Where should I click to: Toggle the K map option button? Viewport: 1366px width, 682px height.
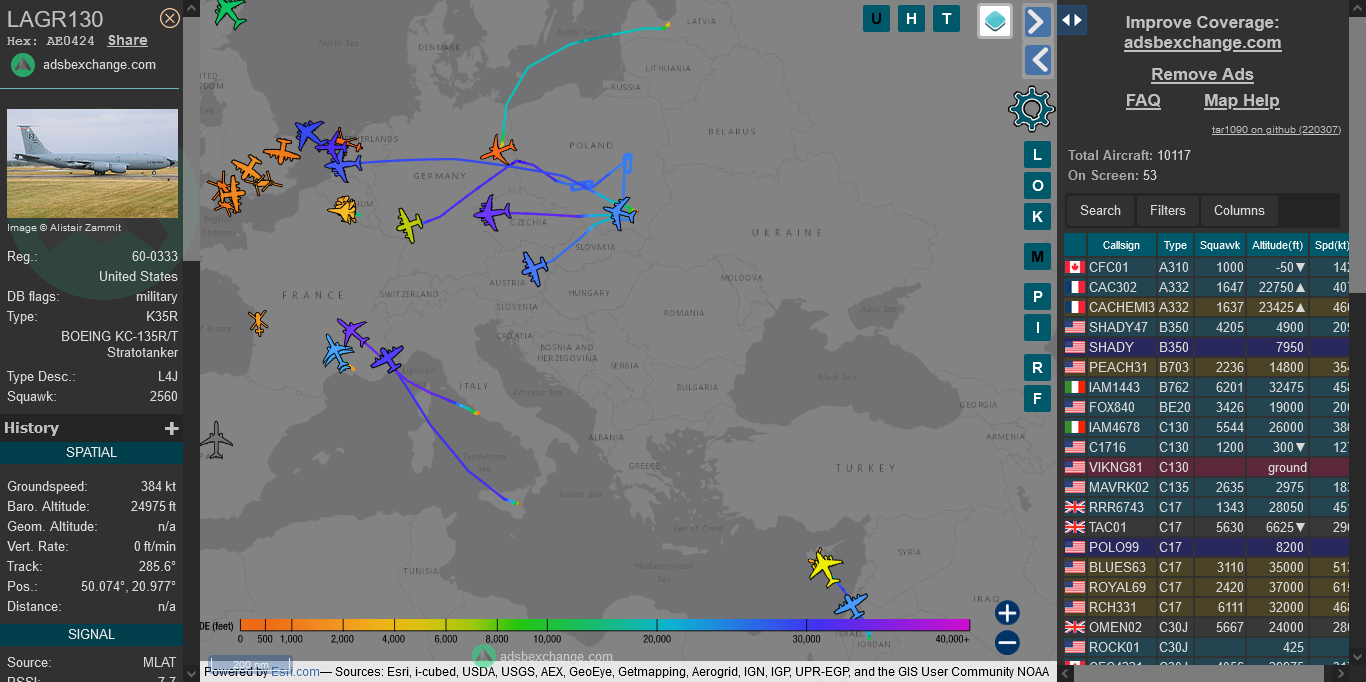click(x=1037, y=217)
